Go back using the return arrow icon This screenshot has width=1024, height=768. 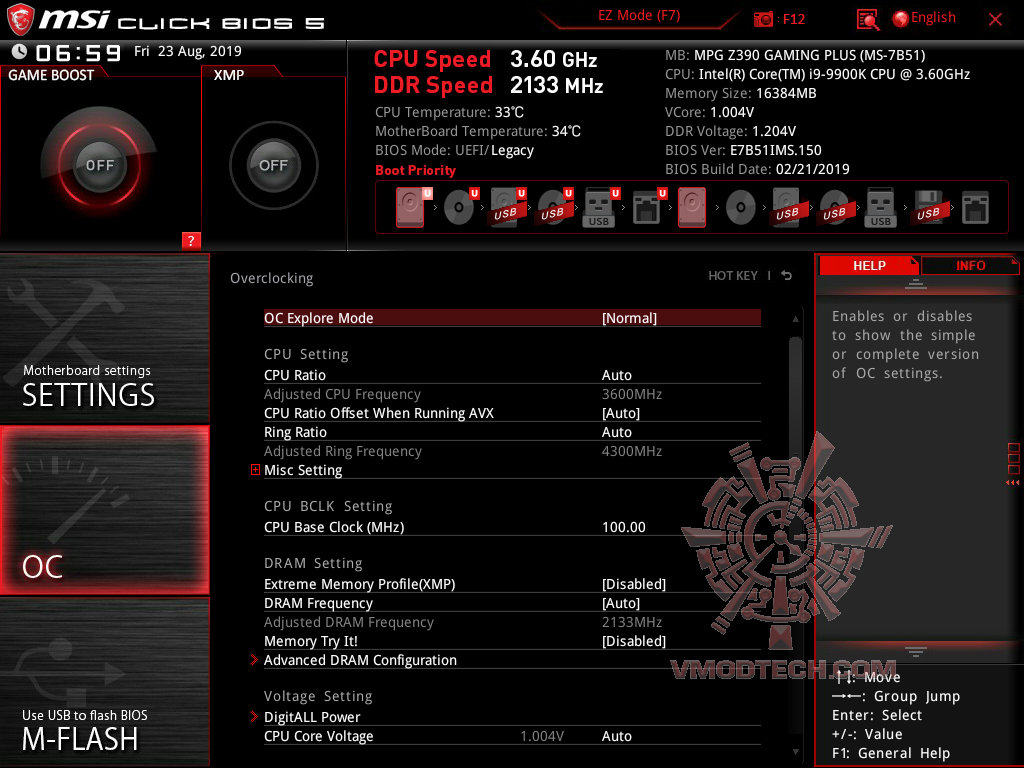coord(787,276)
